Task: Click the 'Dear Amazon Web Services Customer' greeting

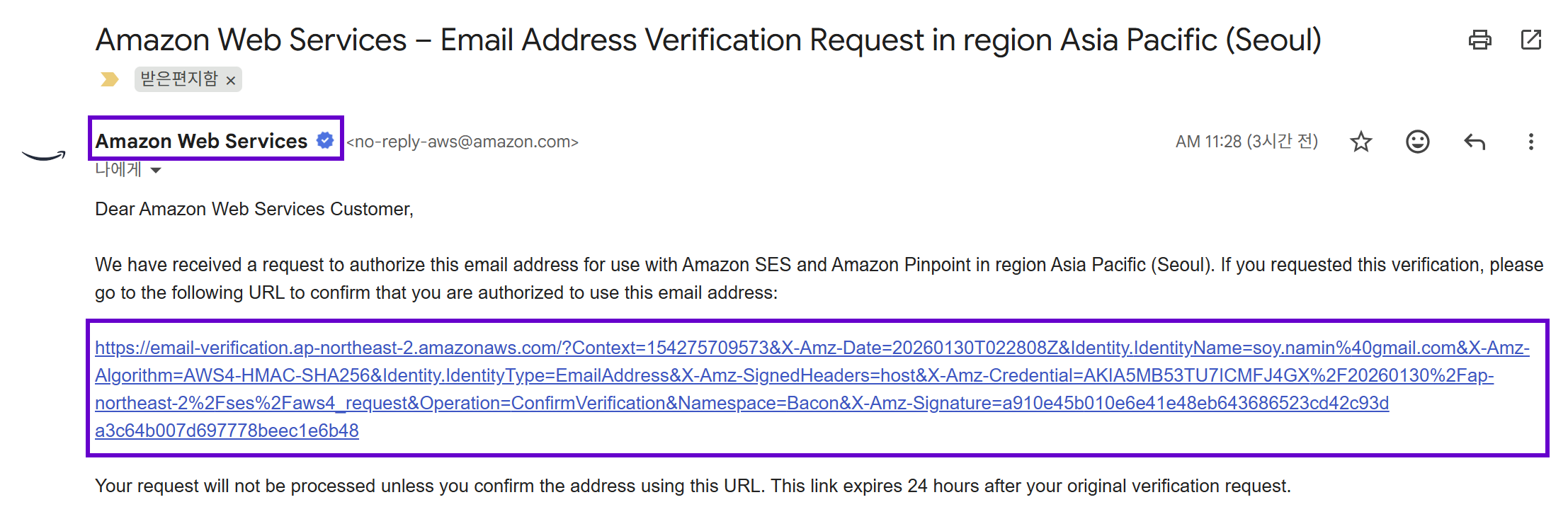Action: point(254,209)
